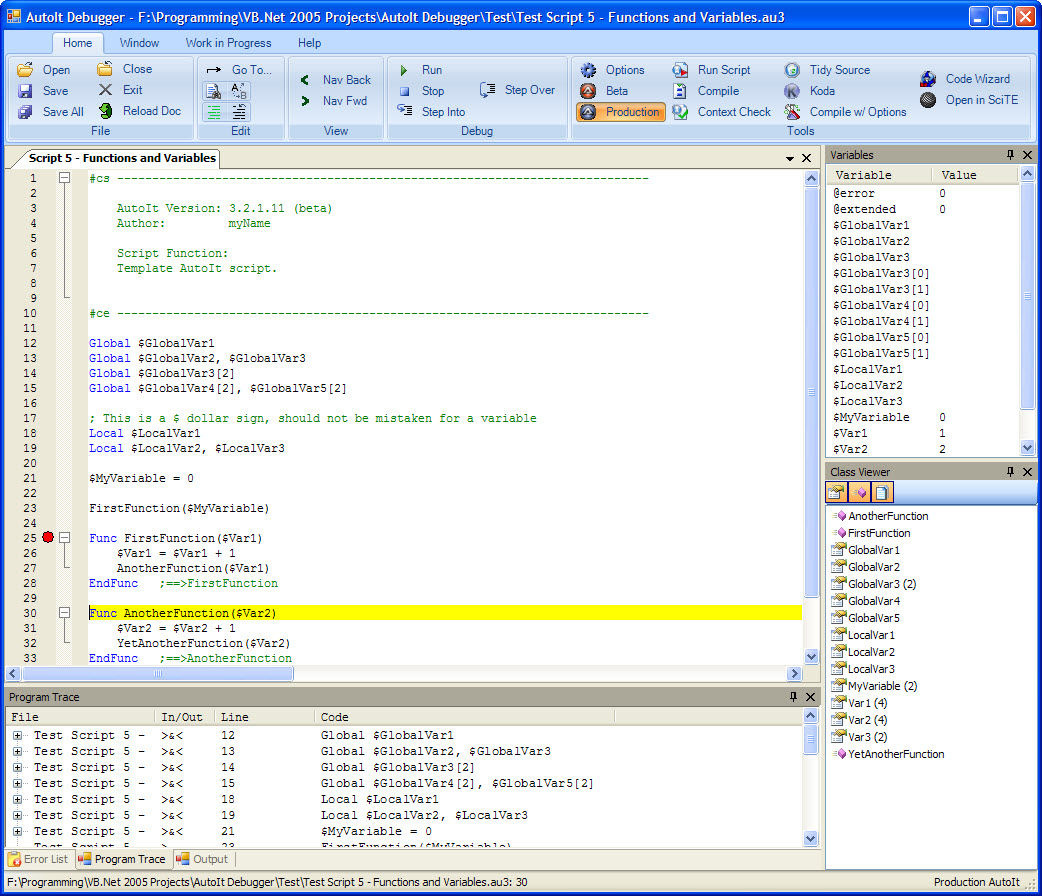Open the Window ribbon tab
Viewport: 1042px width, 896px height.
coord(139,43)
